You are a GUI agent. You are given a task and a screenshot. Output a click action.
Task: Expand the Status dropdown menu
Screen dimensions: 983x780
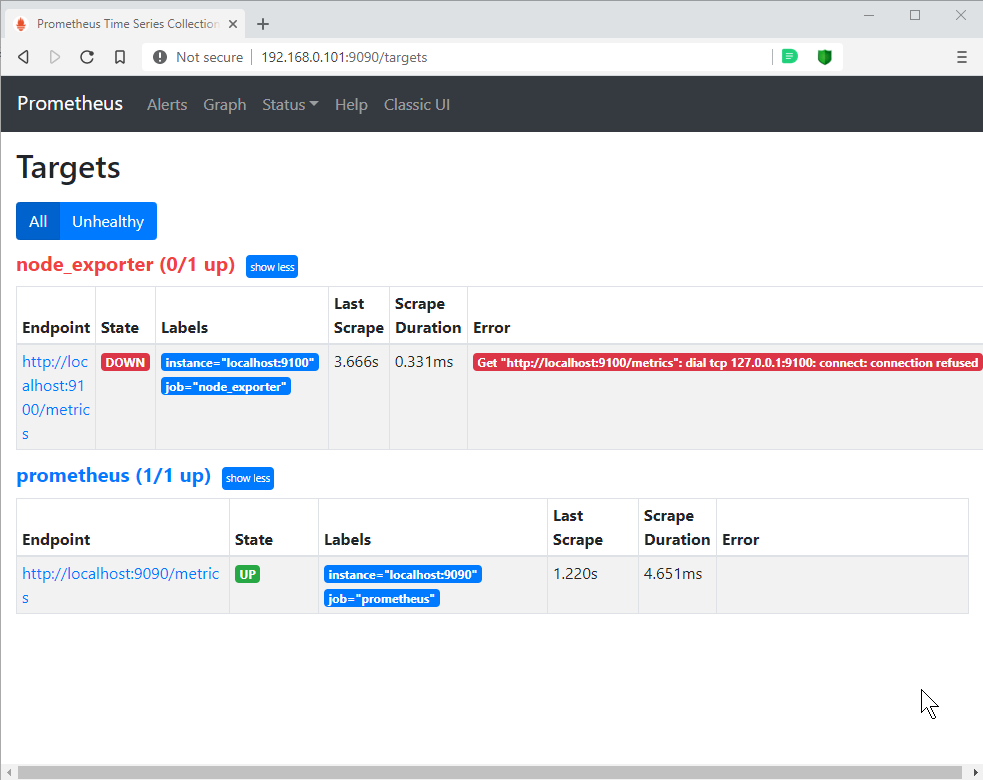[x=290, y=105]
